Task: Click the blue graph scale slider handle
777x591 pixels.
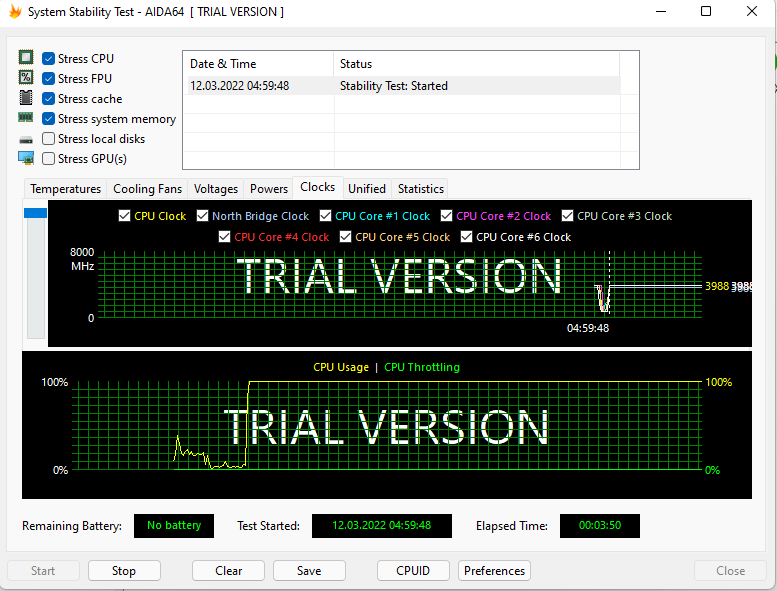Action: tap(35, 213)
